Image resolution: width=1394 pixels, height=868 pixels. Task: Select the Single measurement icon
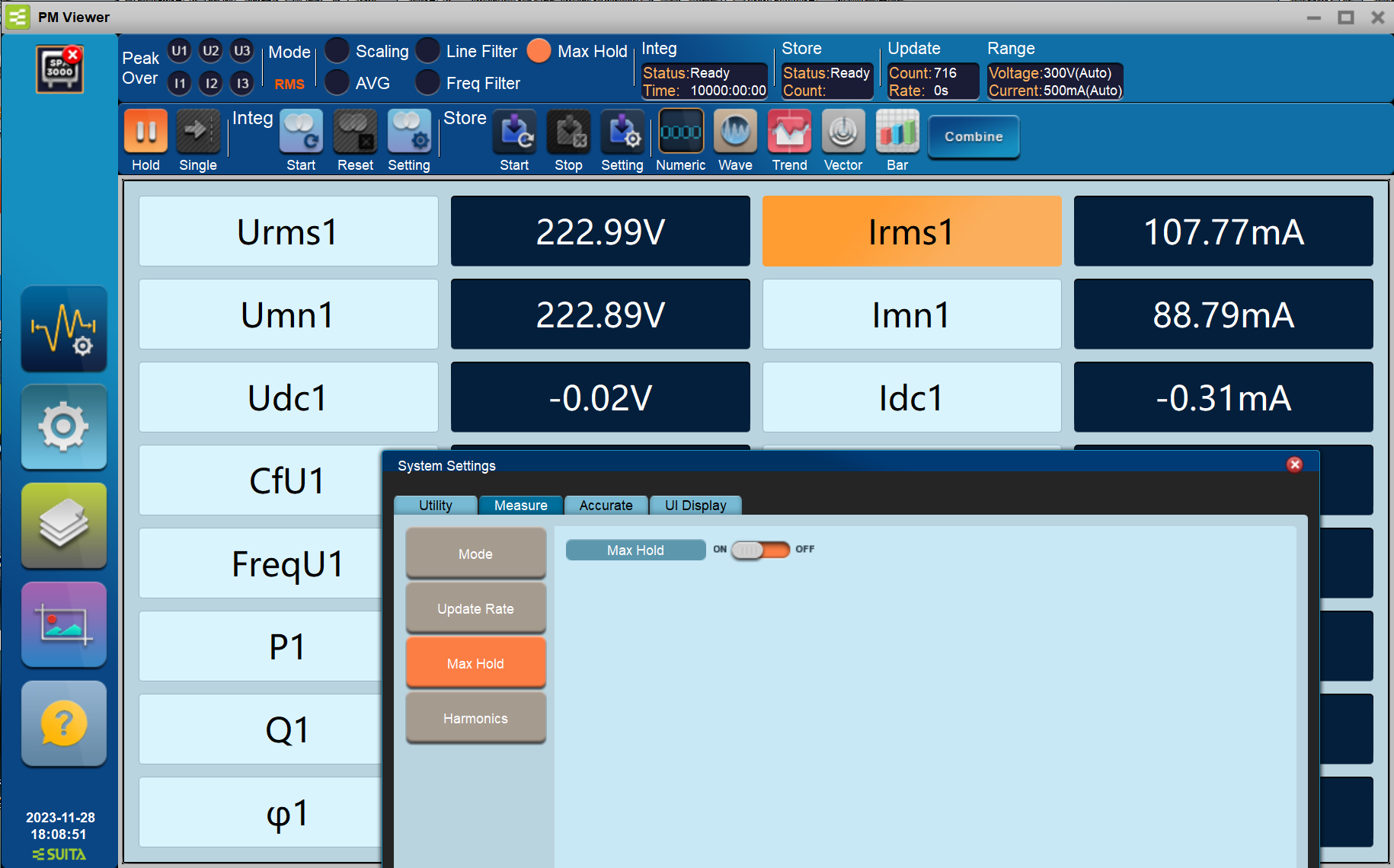coord(198,132)
